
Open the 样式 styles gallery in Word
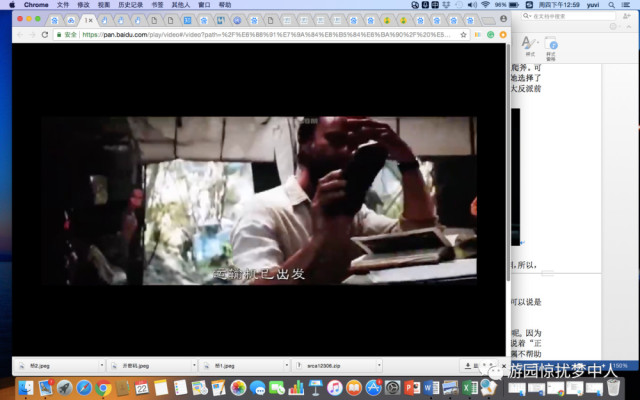(530, 46)
